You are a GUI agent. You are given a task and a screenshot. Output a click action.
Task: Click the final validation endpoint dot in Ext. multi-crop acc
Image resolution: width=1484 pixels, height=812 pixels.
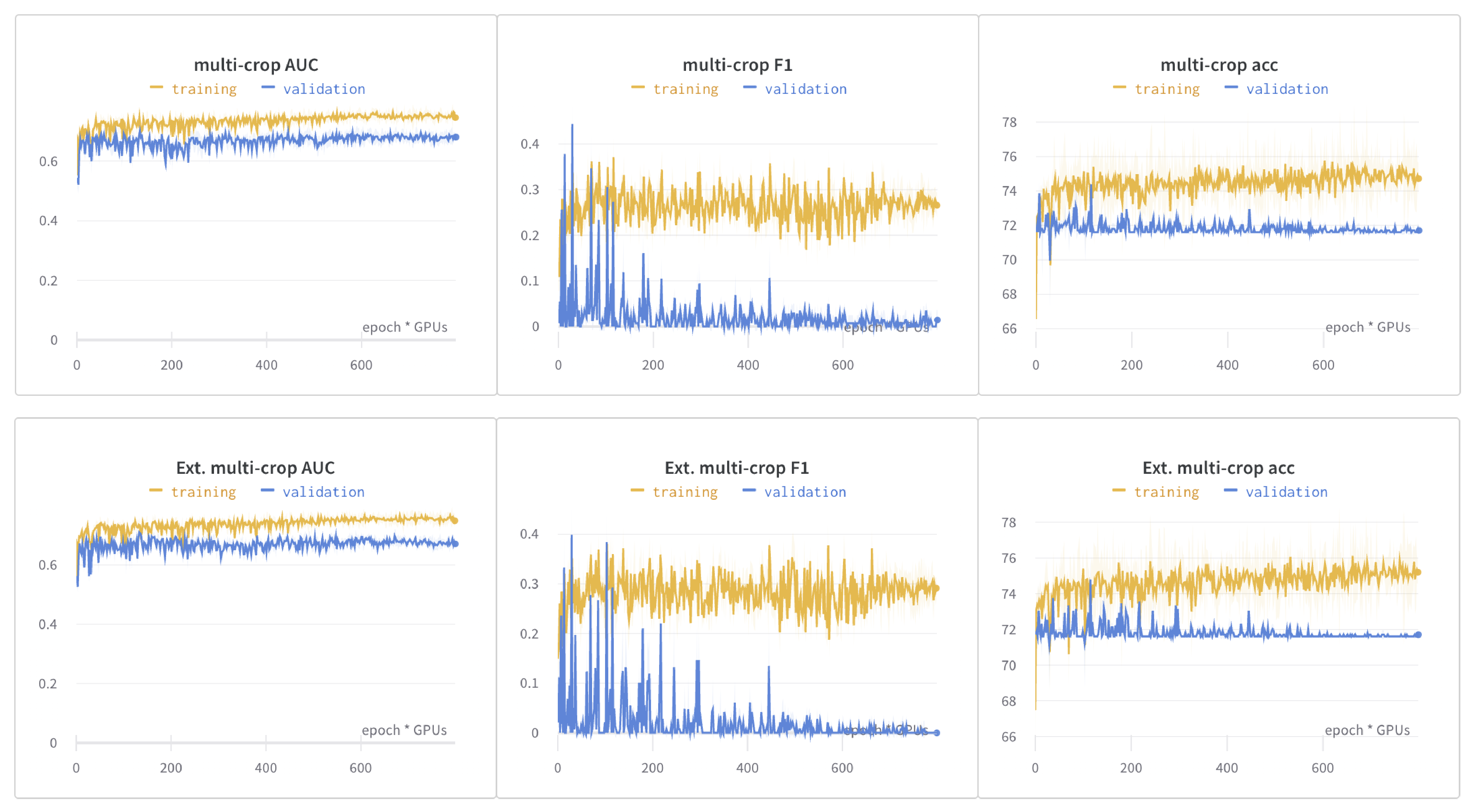click(1418, 635)
